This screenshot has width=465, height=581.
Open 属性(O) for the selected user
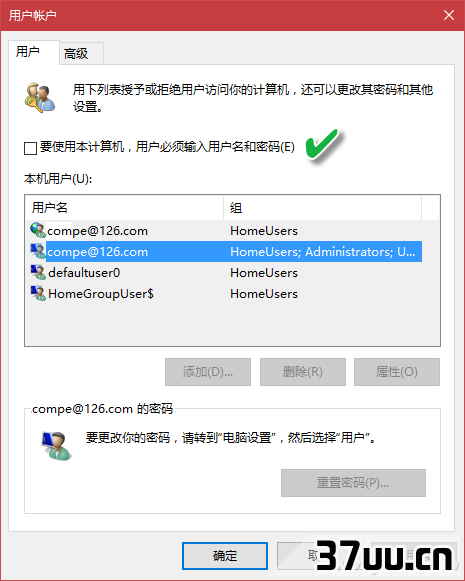click(x=397, y=372)
